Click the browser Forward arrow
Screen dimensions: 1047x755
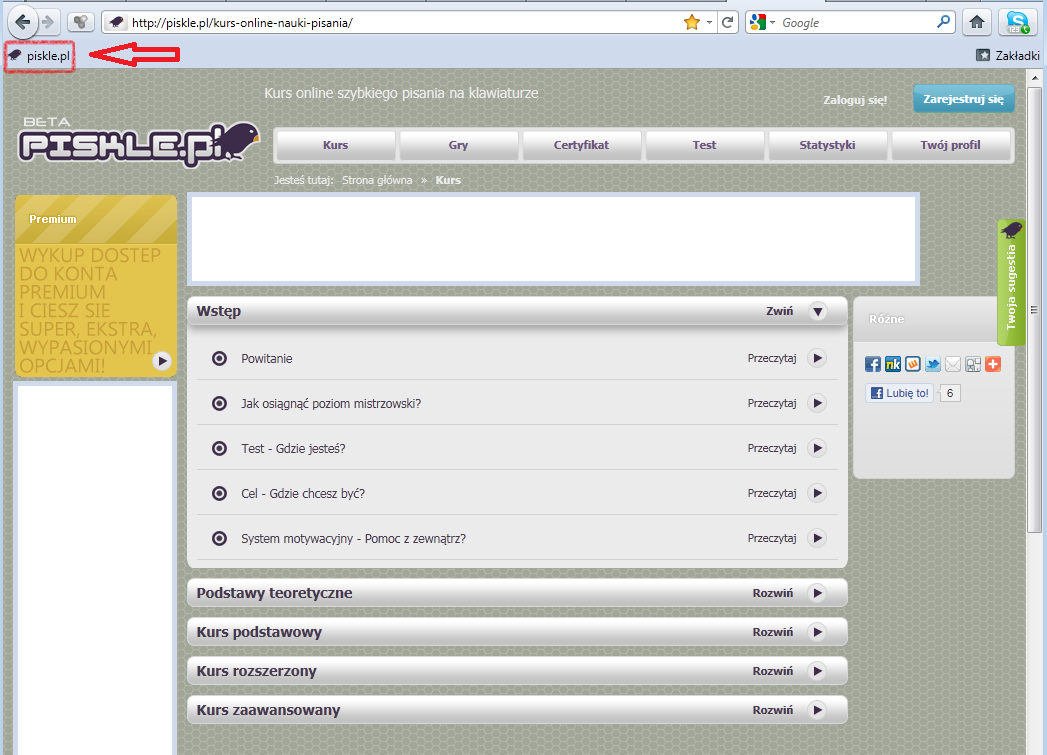click(x=48, y=22)
